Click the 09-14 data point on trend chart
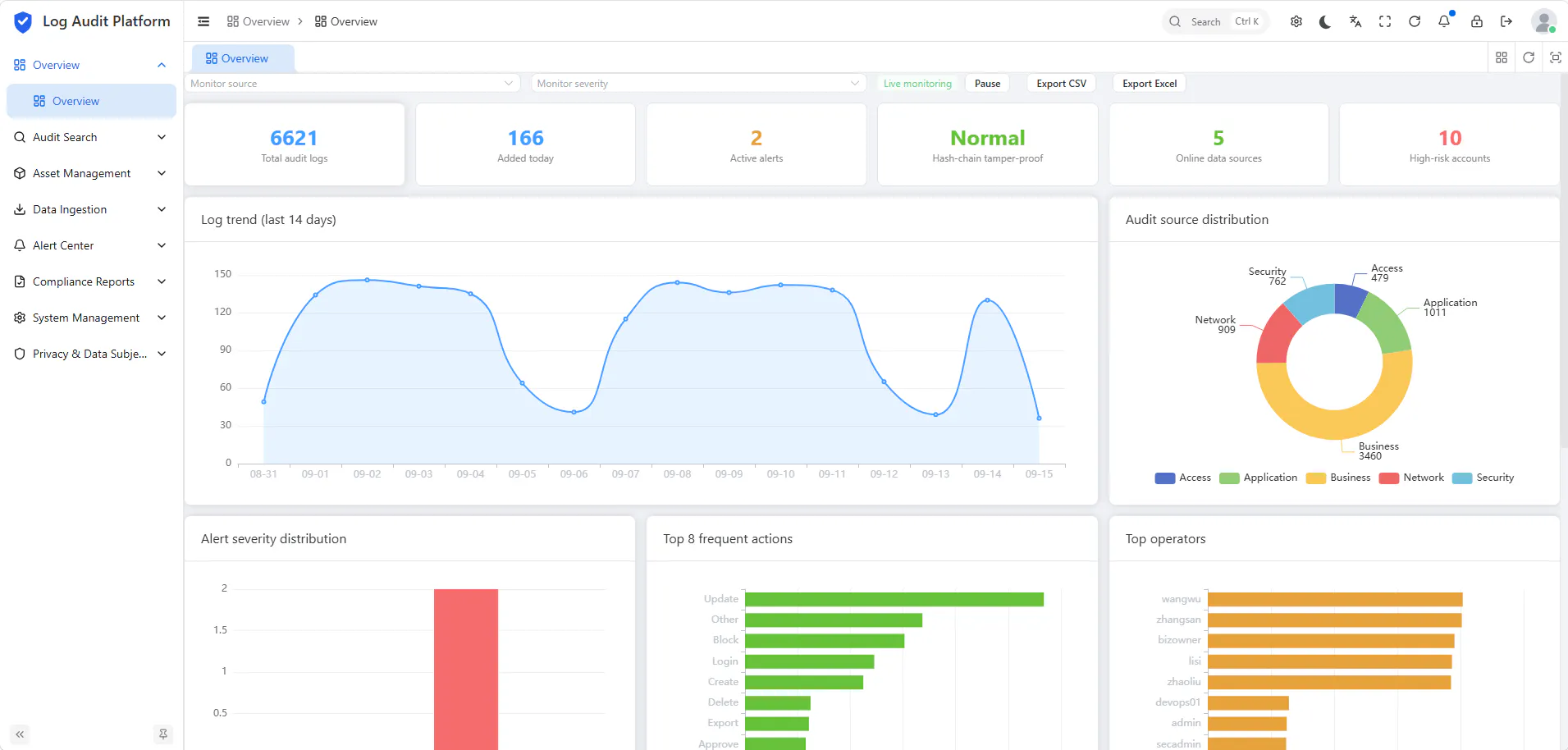The height and width of the screenshot is (750, 1568). coord(987,300)
